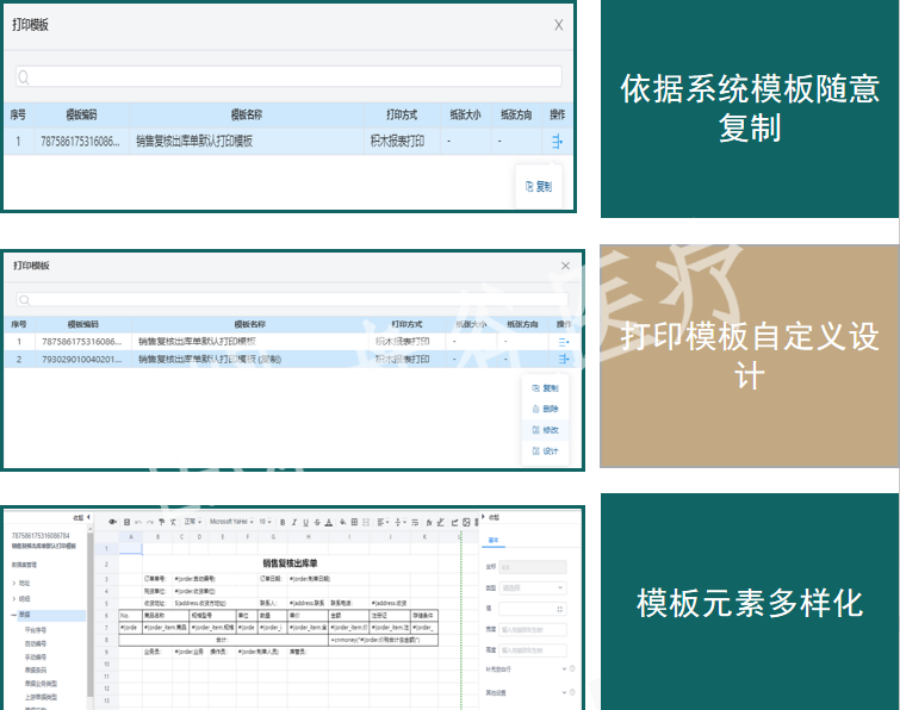Click the 合计 cell in row 8
Image resolution: width=900 pixels, height=710 pixels.
[x=222, y=640]
